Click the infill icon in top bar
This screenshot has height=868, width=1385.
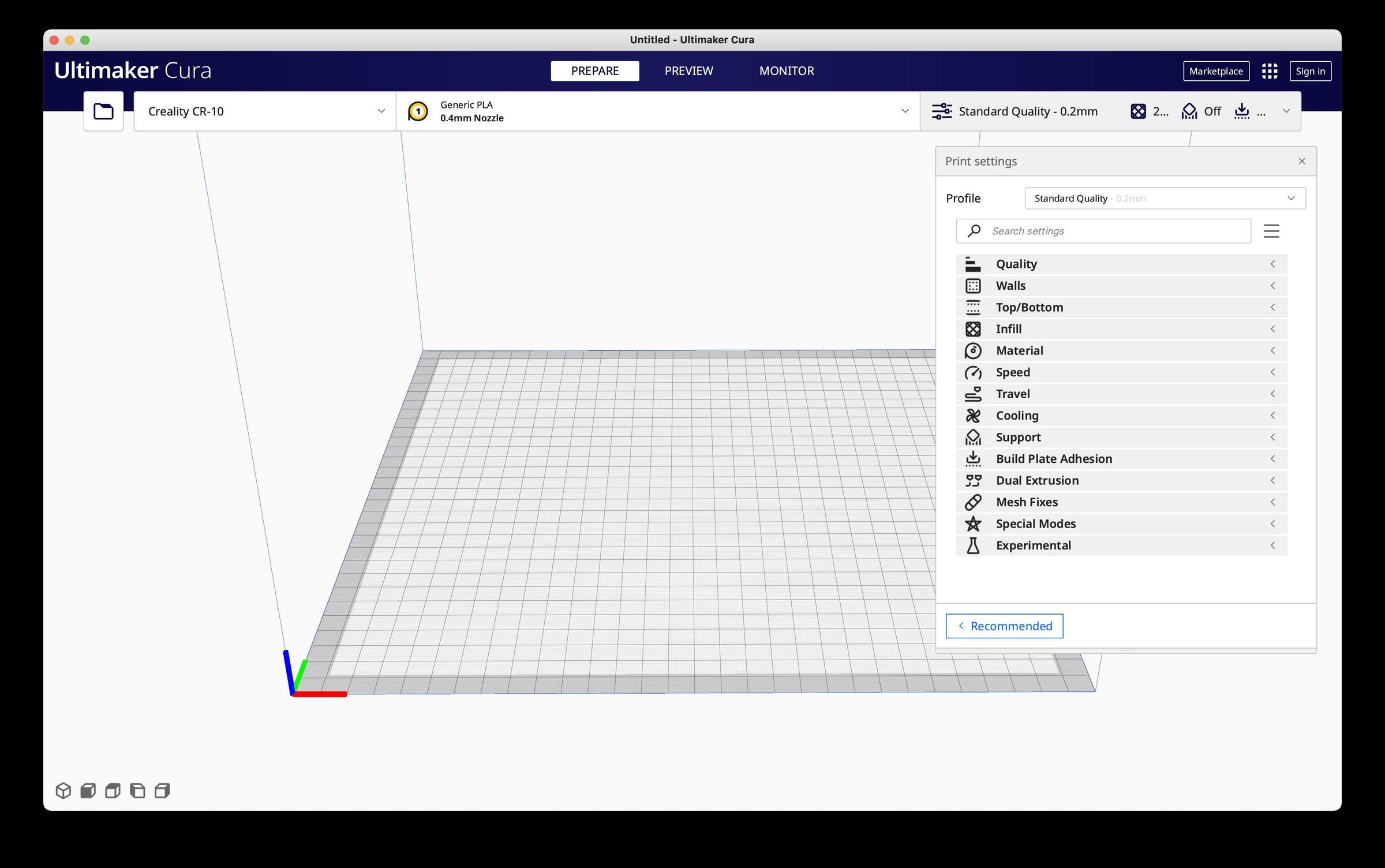coord(1138,111)
